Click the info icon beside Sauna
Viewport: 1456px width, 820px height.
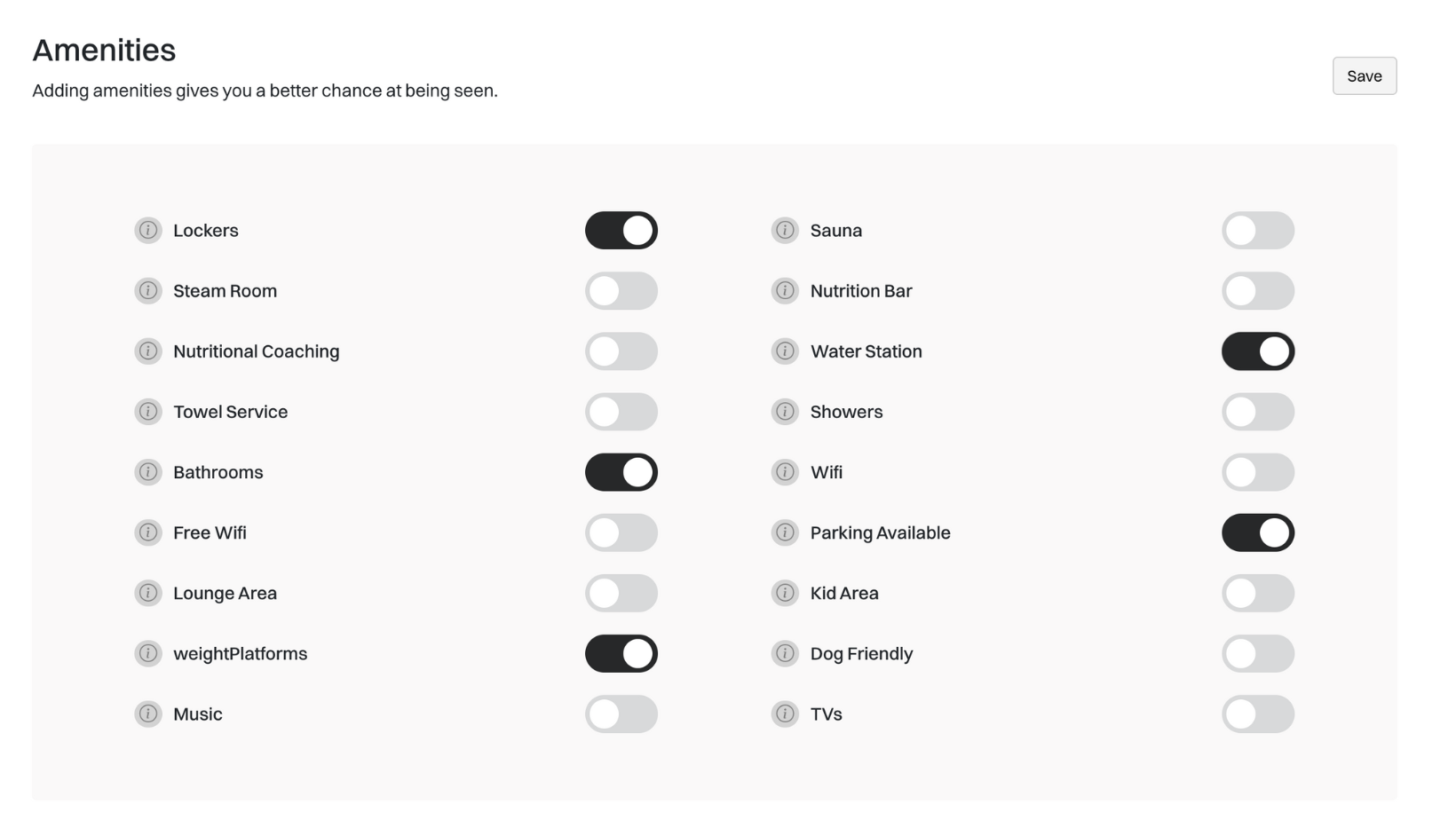tap(785, 231)
